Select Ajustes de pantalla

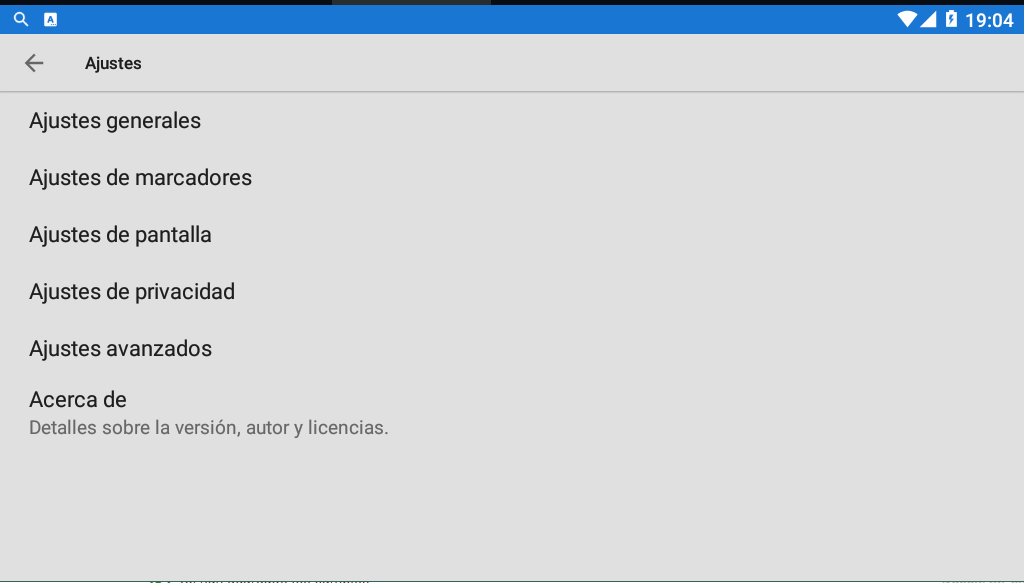click(x=120, y=235)
